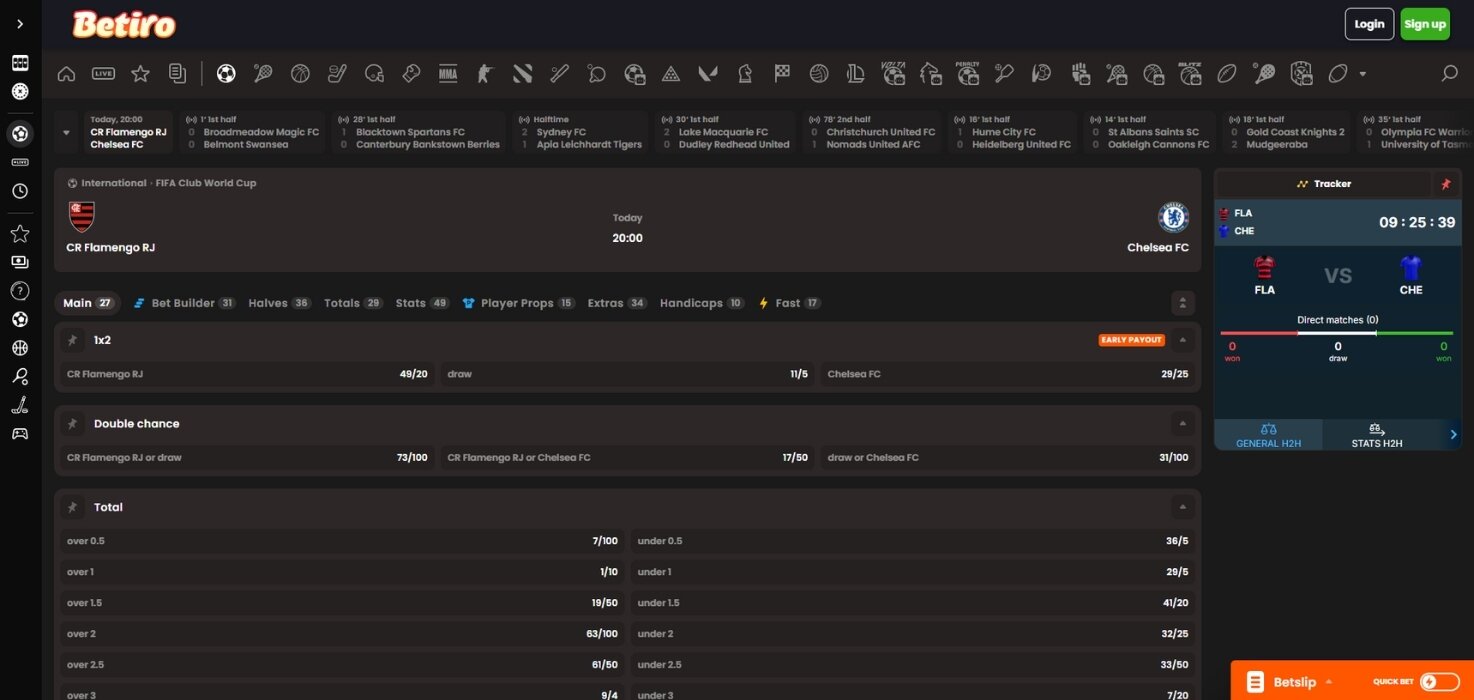Image resolution: width=1474 pixels, height=700 pixels.
Task: Pin the 1x2 market
Action: pos(72,340)
